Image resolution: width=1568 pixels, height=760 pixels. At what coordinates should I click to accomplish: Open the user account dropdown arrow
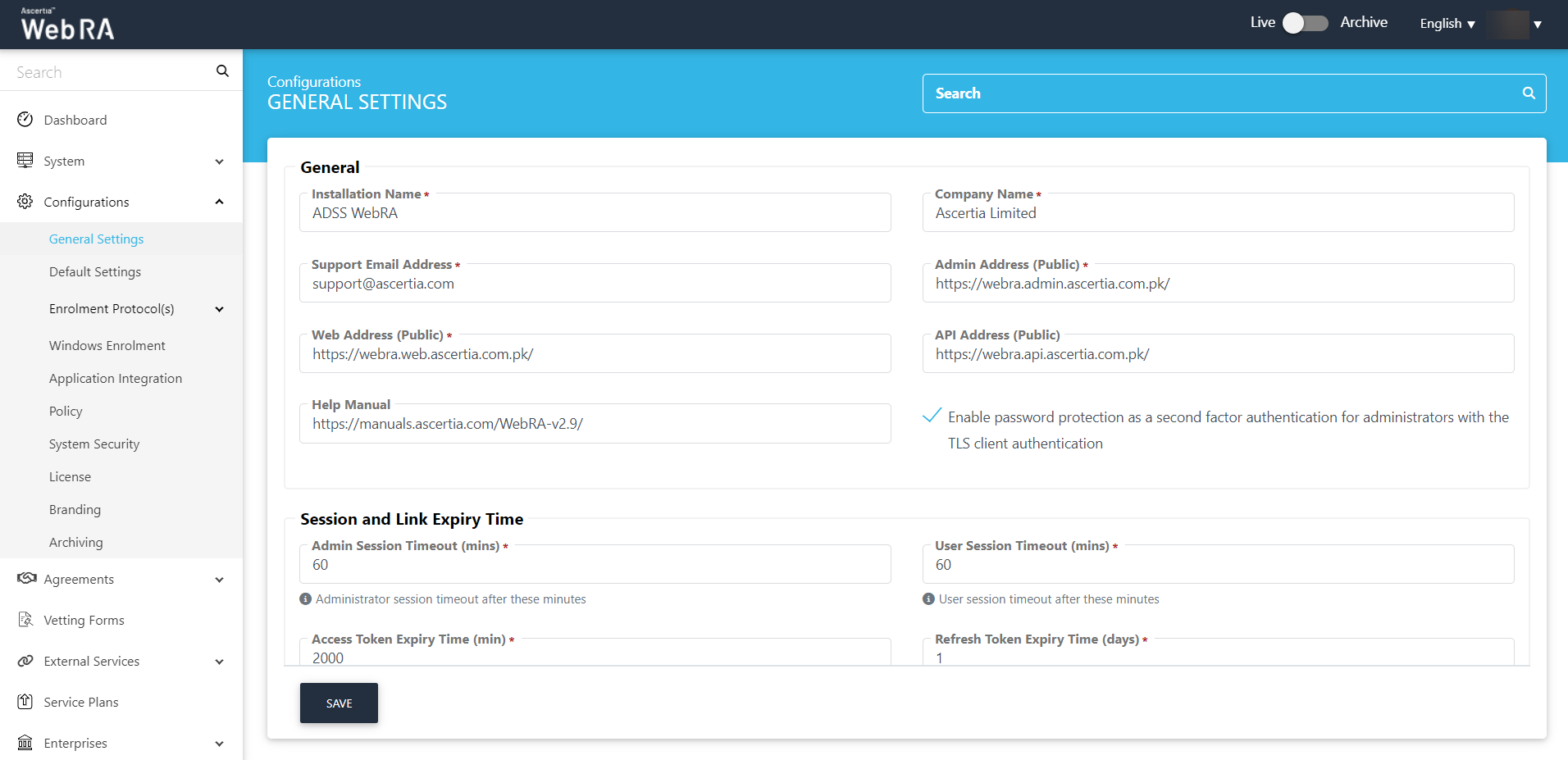[x=1538, y=25]
